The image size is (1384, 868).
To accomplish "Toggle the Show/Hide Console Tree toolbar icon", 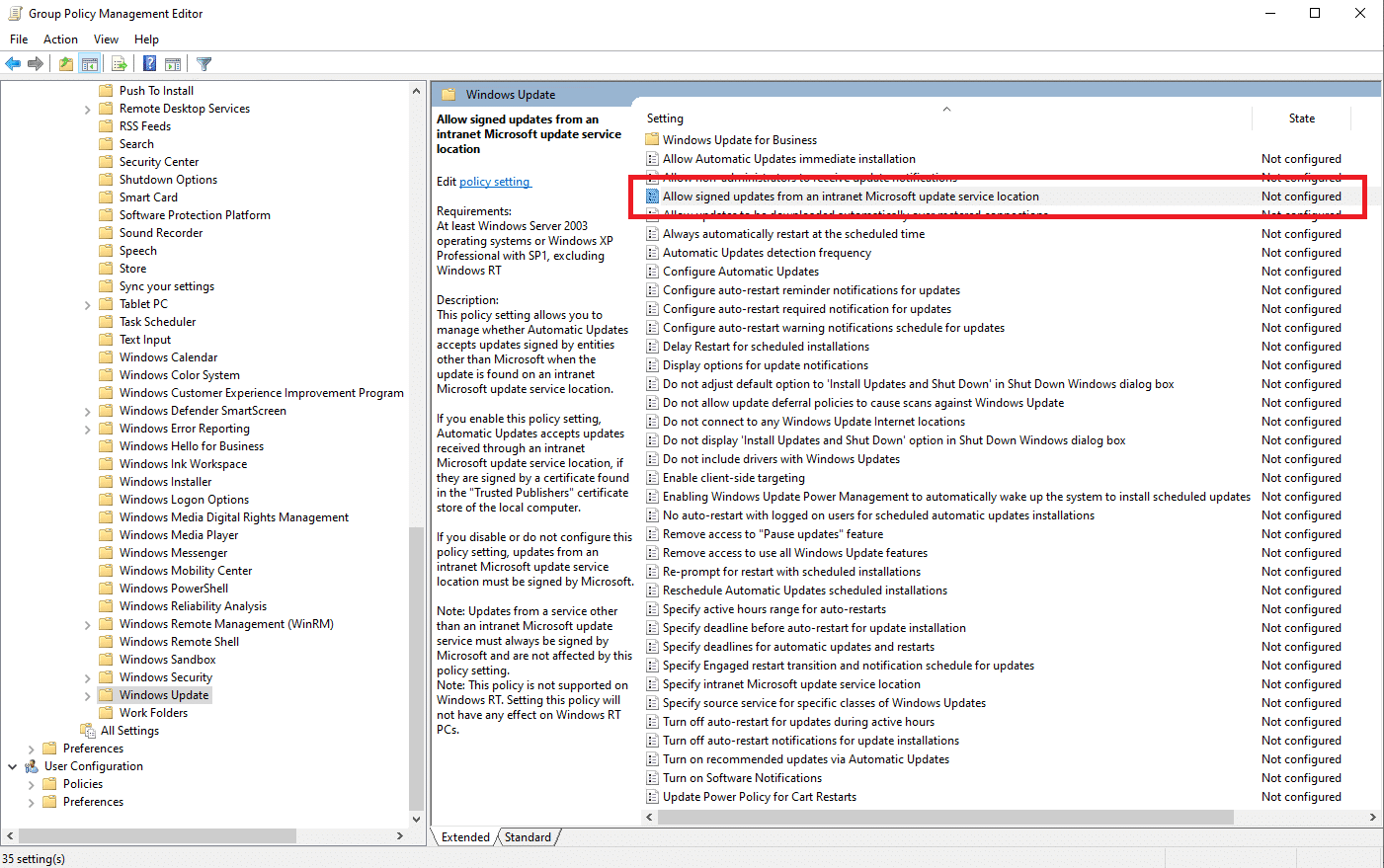I will coord(90,64).
